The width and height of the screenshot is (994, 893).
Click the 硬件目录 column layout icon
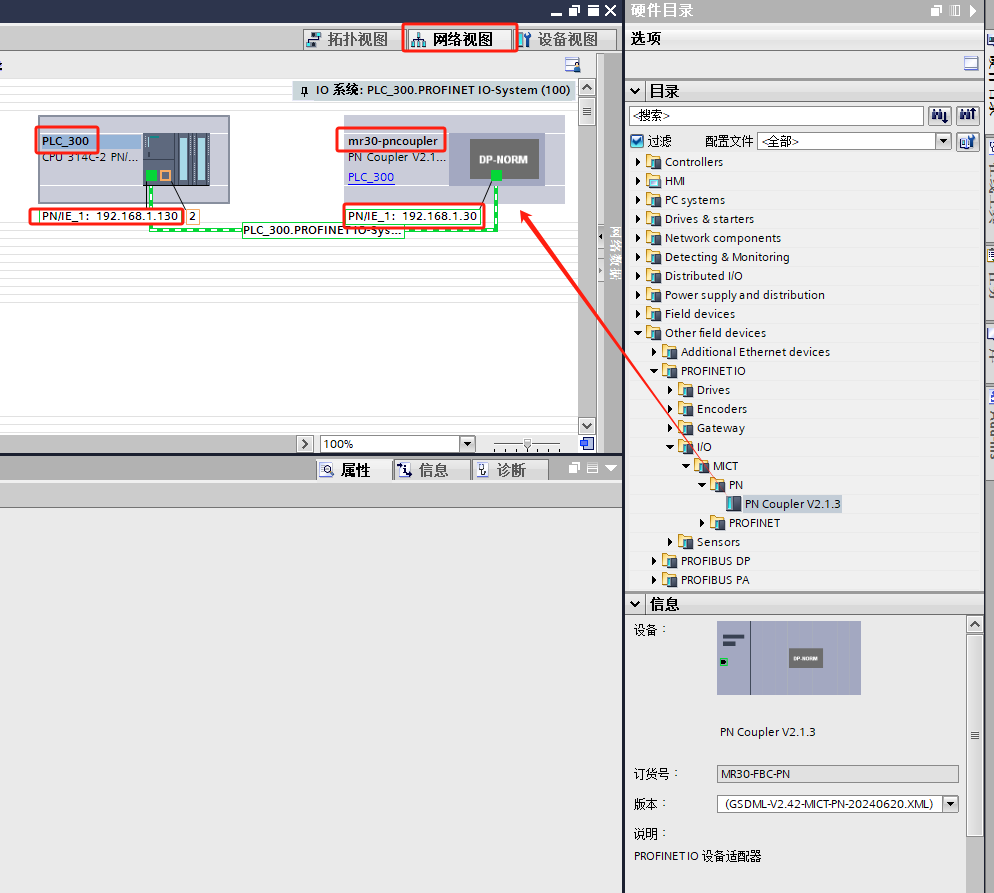pos(955,11)
